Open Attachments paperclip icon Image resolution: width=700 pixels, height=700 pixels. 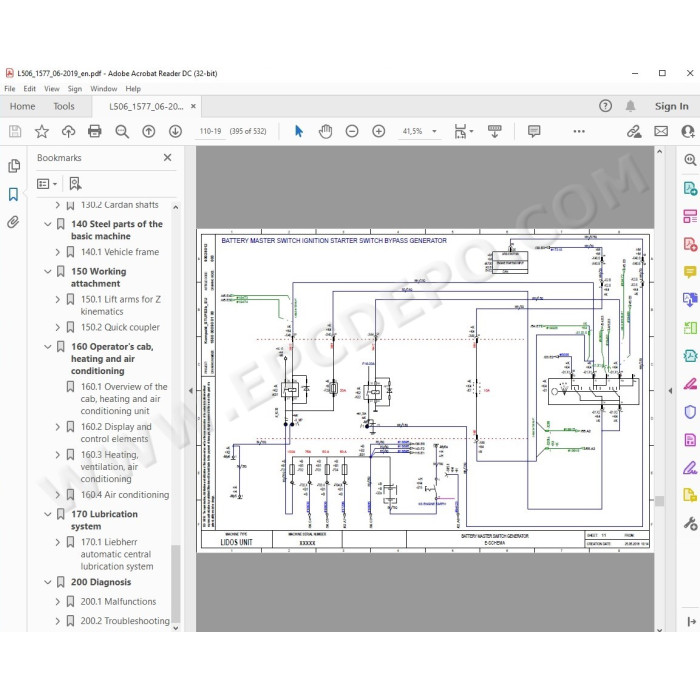13,222
